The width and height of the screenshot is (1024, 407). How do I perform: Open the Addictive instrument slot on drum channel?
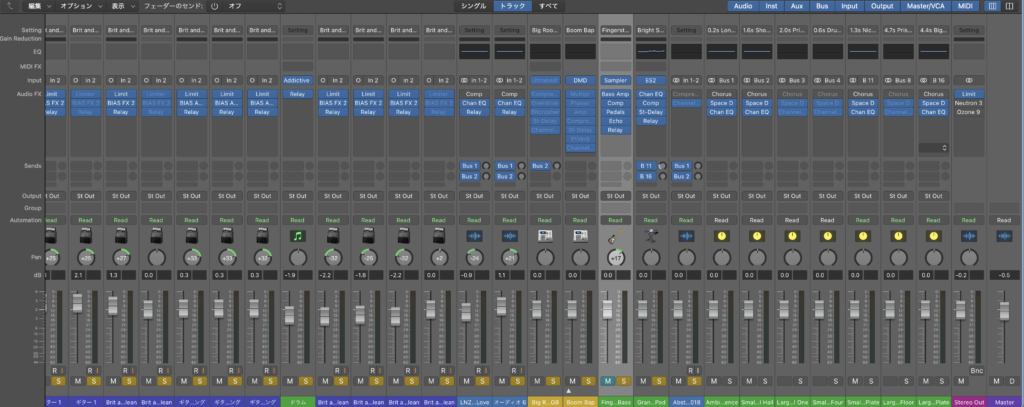pos(297,80)
